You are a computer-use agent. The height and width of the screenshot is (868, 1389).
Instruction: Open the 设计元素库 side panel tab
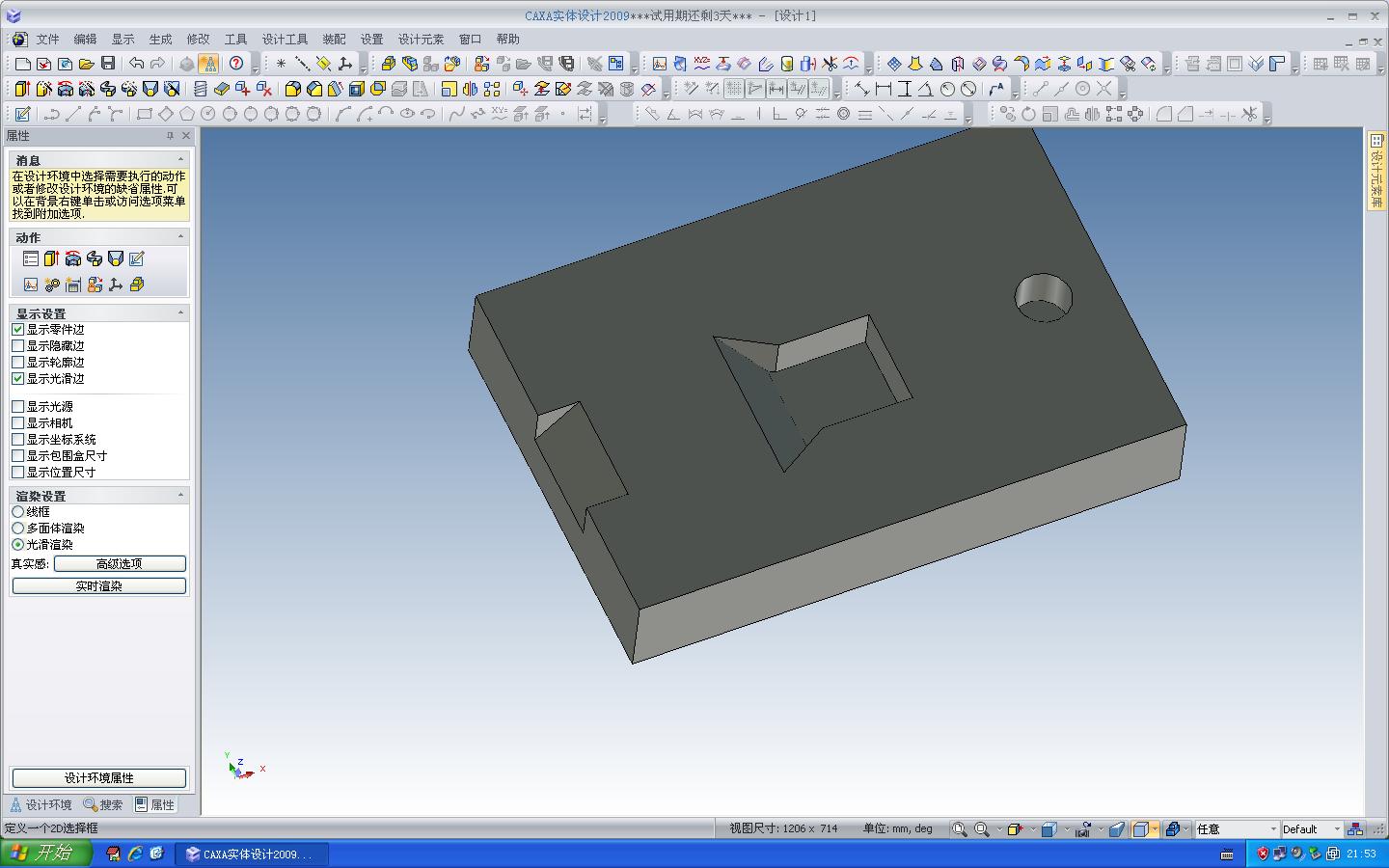[x=1377, y=171]
